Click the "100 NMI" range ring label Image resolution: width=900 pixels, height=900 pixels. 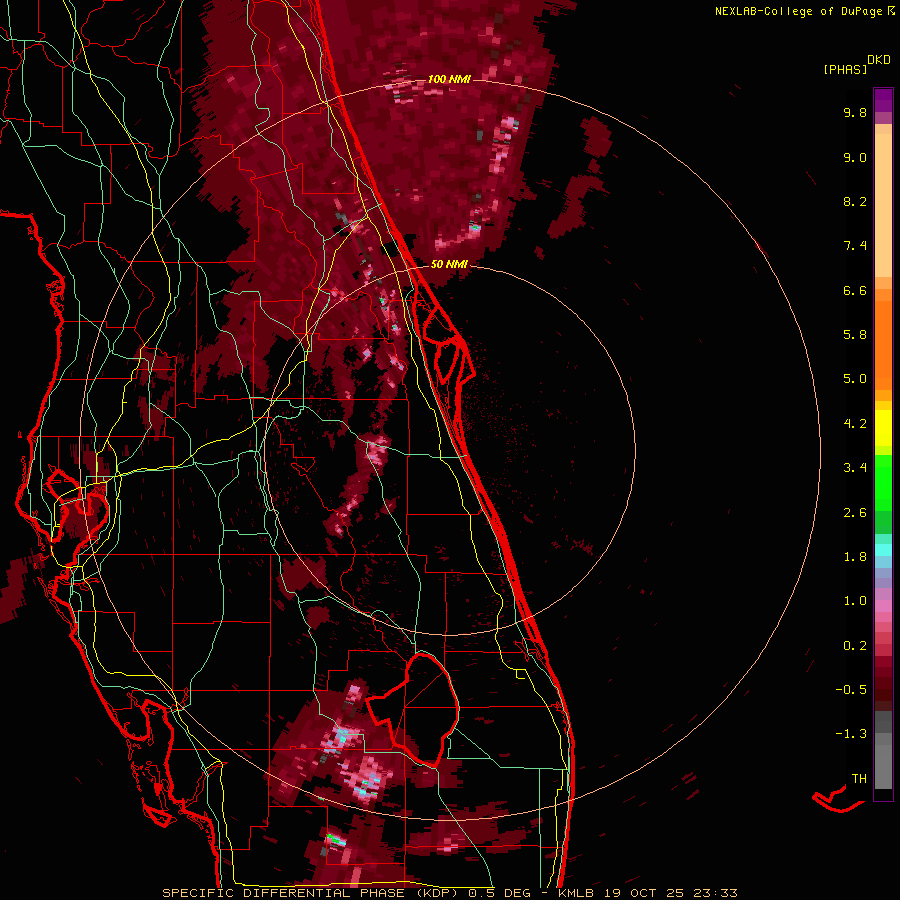[449, 79]
